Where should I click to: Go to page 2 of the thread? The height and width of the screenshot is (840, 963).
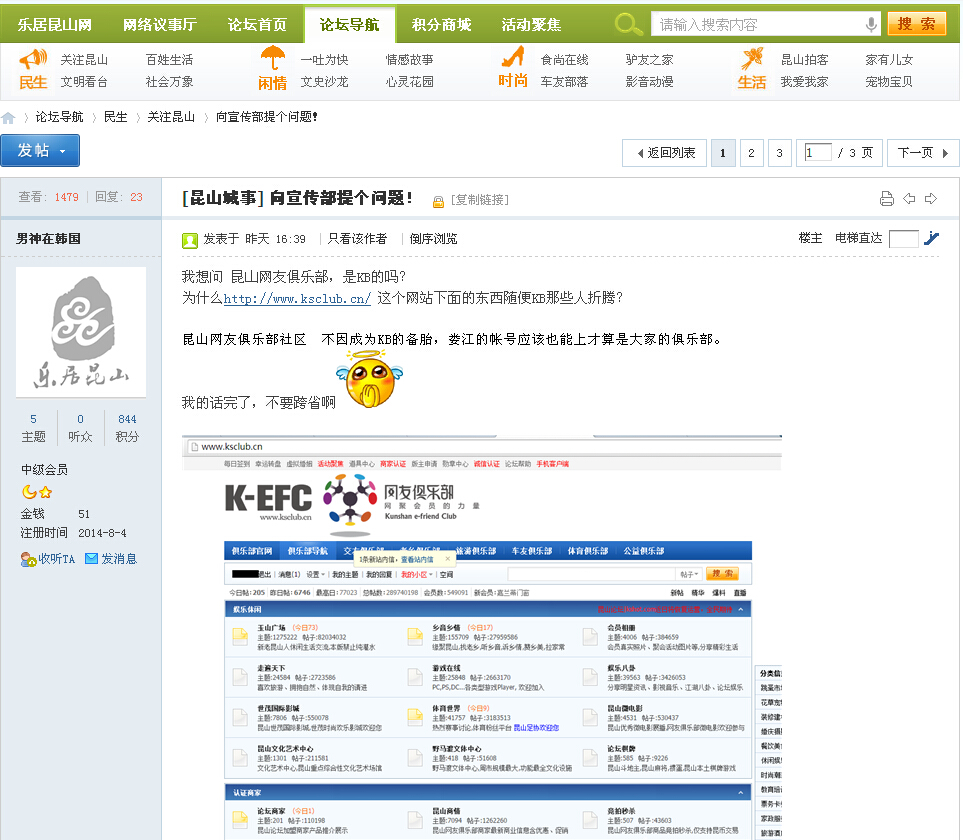click(752, 153)
